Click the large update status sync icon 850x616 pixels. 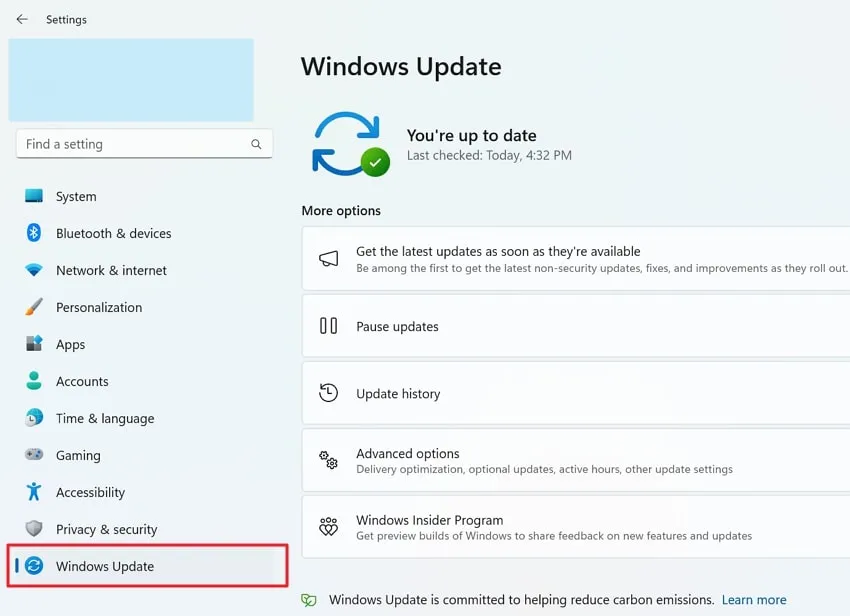click(350, 144)
